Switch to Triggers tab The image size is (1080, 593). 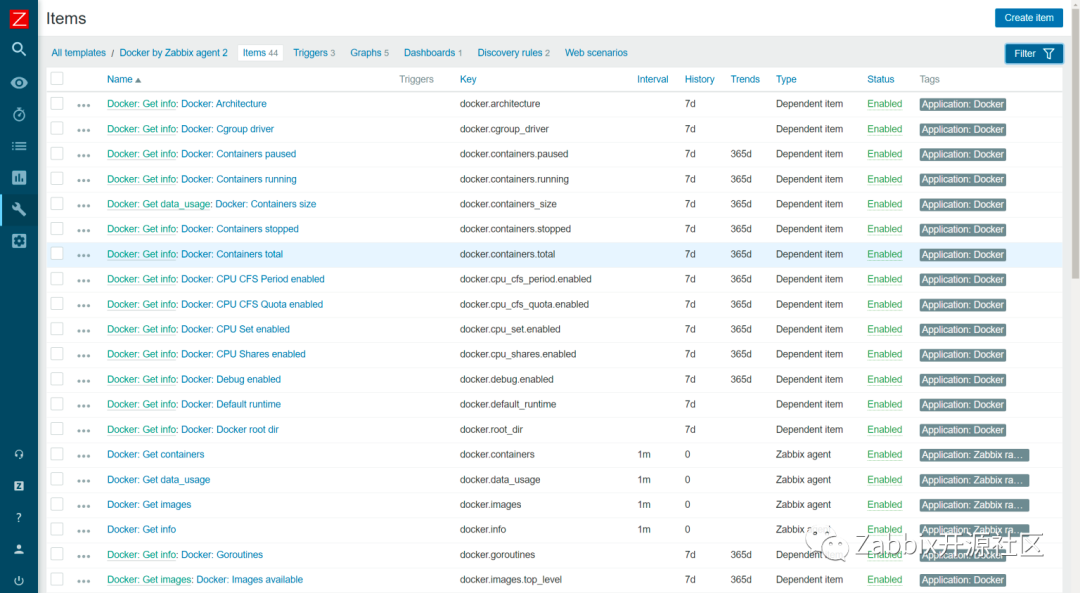pos(314,52)
